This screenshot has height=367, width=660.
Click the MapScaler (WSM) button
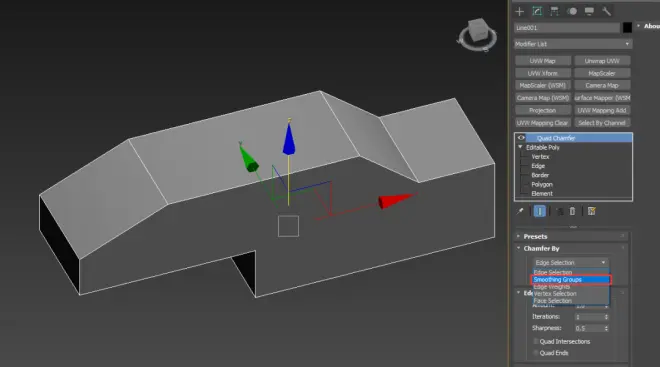tap(543, 85)
